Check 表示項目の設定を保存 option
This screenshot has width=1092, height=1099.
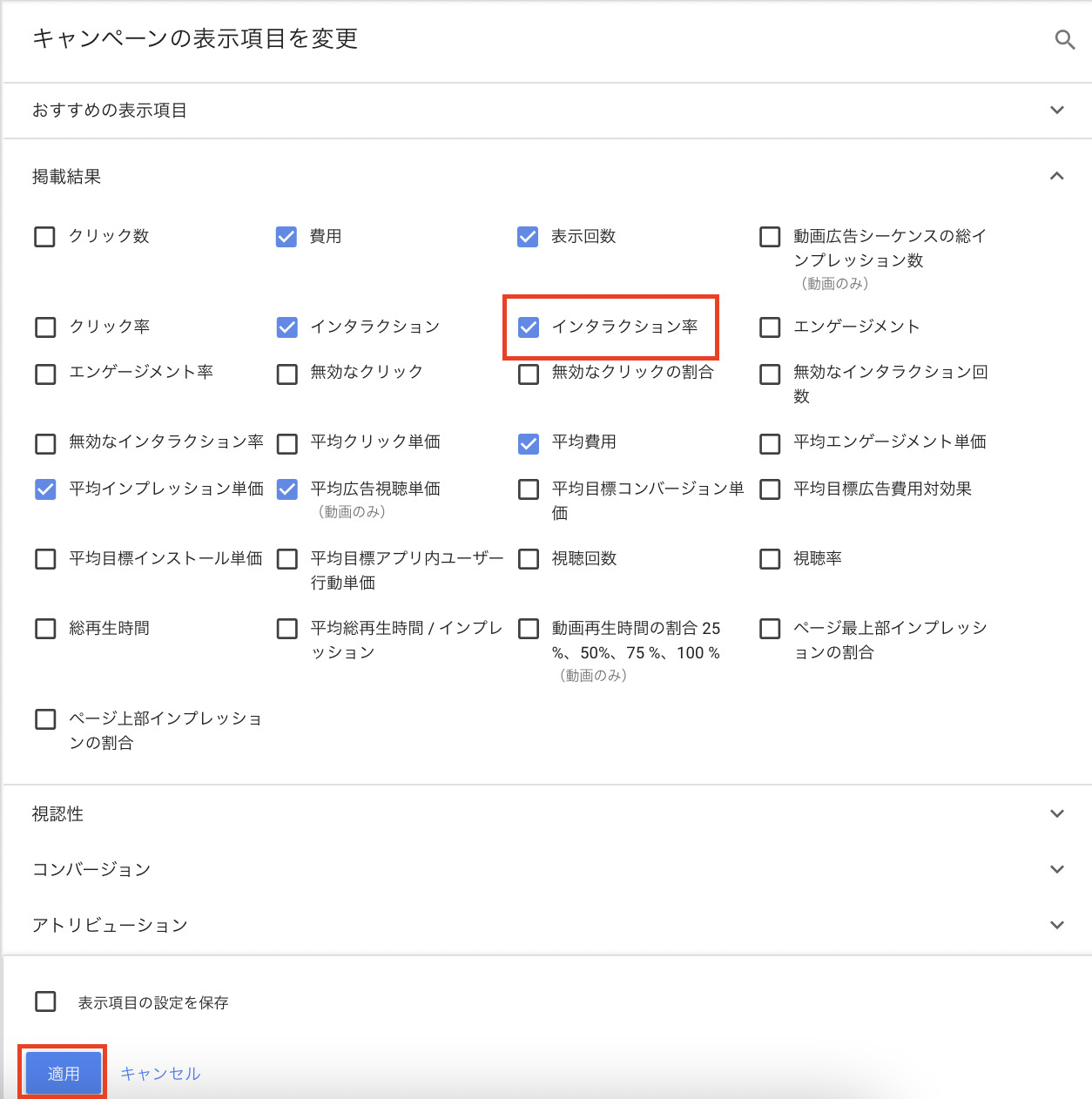(45, 1002)
